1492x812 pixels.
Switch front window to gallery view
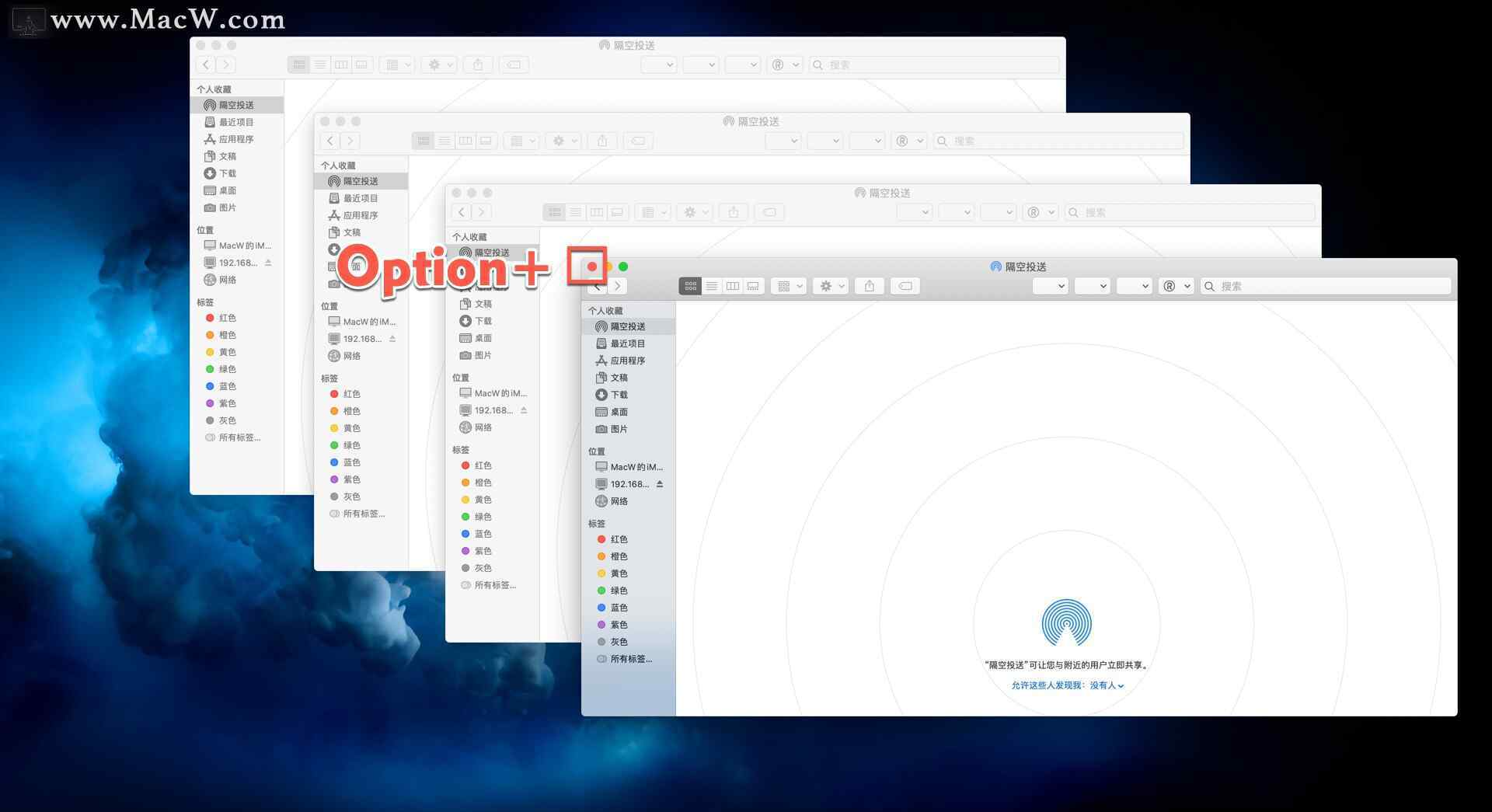click(753, 286)
